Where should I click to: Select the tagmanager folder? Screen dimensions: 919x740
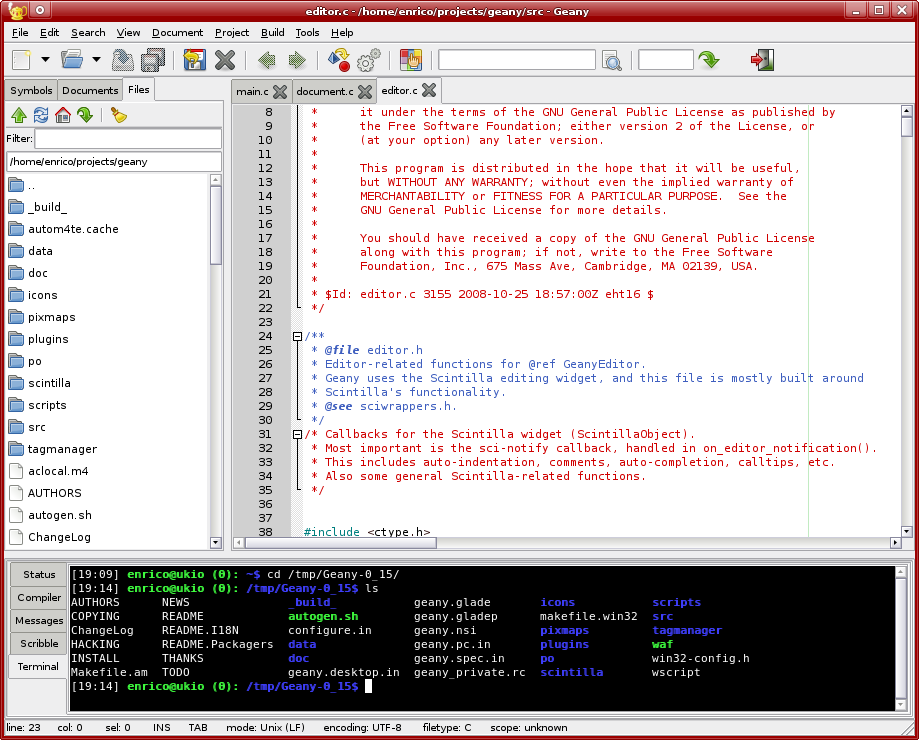(x=107, y=449)
